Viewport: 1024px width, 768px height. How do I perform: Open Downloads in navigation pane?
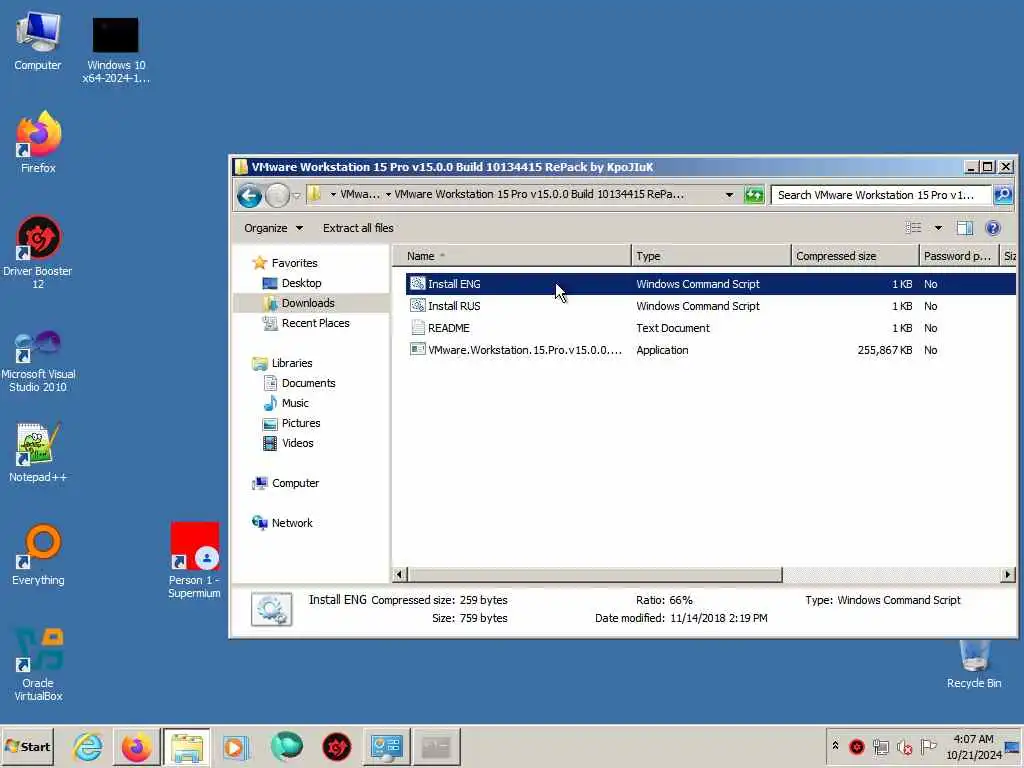pyautogui.click(x=308, y=303)
